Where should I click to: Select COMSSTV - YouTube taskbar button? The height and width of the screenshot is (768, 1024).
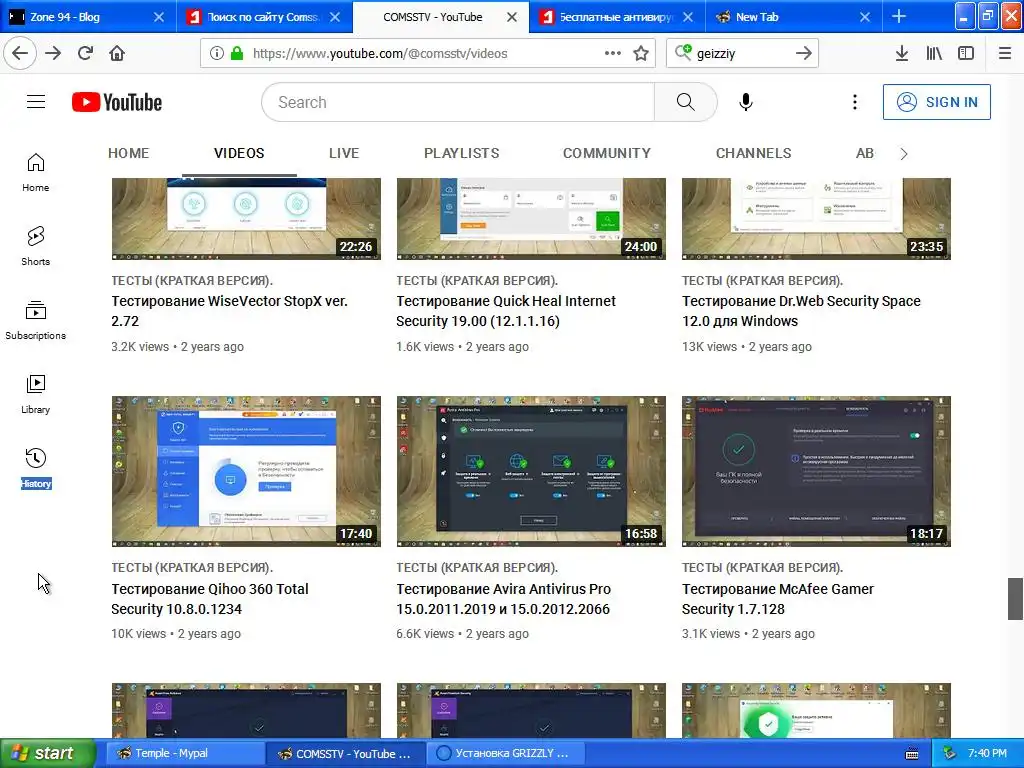pyautogui.click(x=345, y=753)
